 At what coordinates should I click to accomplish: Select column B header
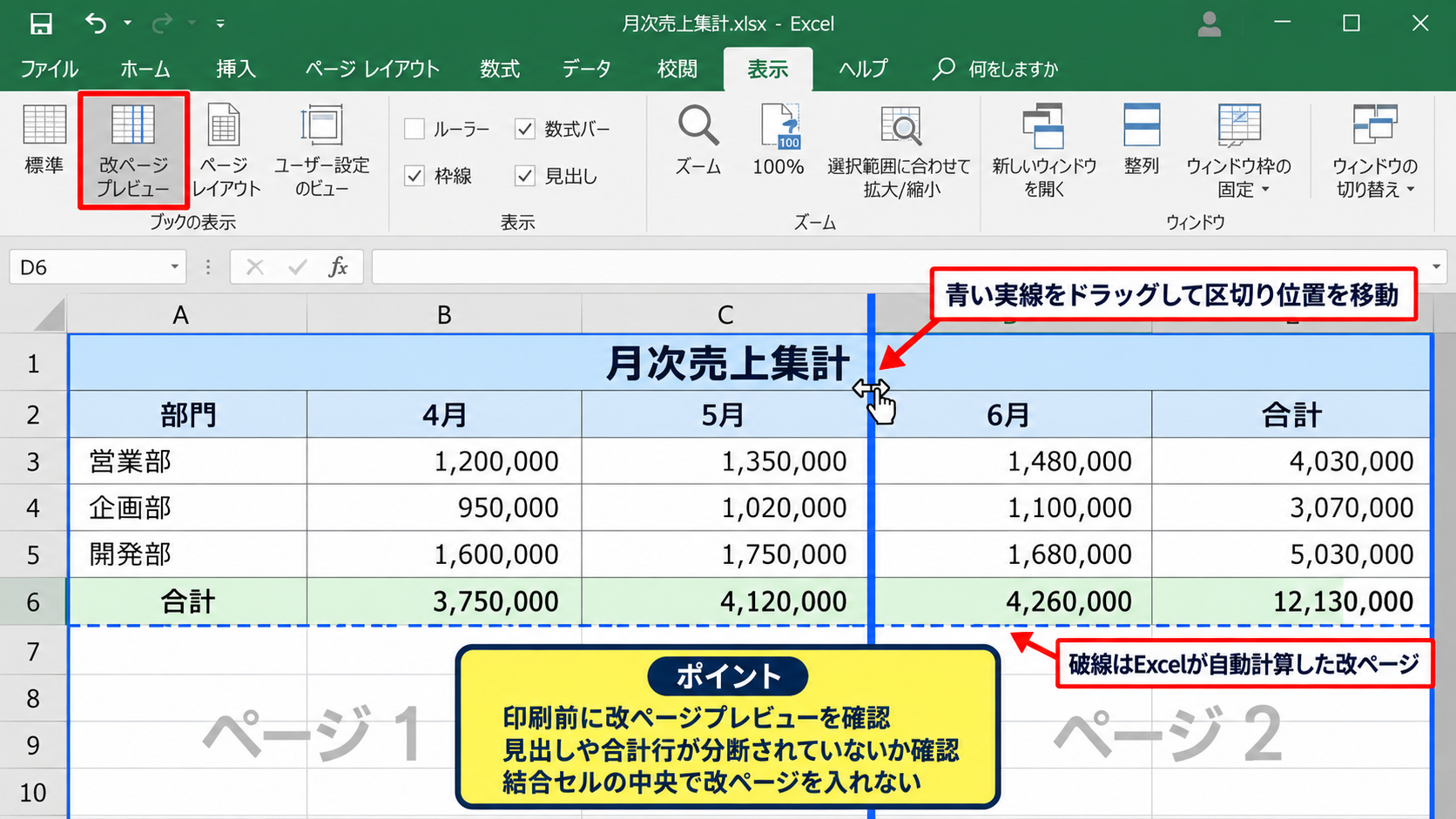click(444, 314)
